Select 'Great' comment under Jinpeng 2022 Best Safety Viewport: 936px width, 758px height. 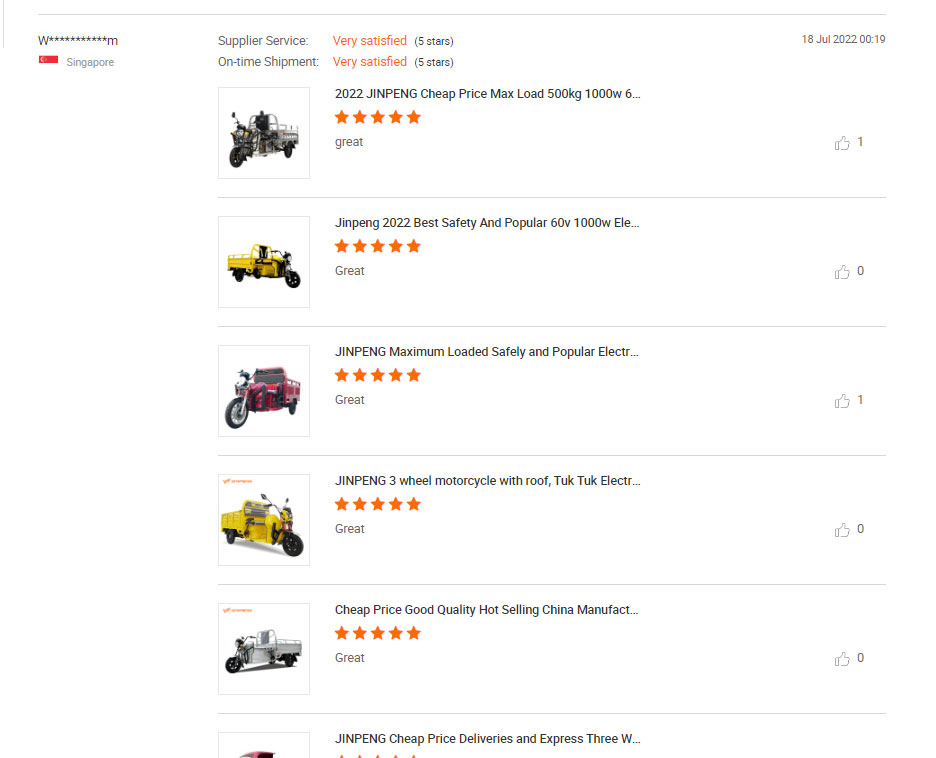tap(349, 270)
